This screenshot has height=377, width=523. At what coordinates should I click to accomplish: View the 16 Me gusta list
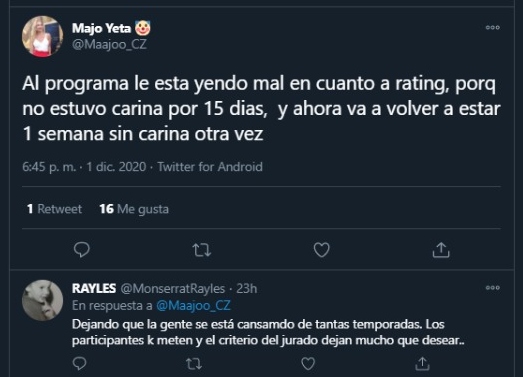(134, 209)
